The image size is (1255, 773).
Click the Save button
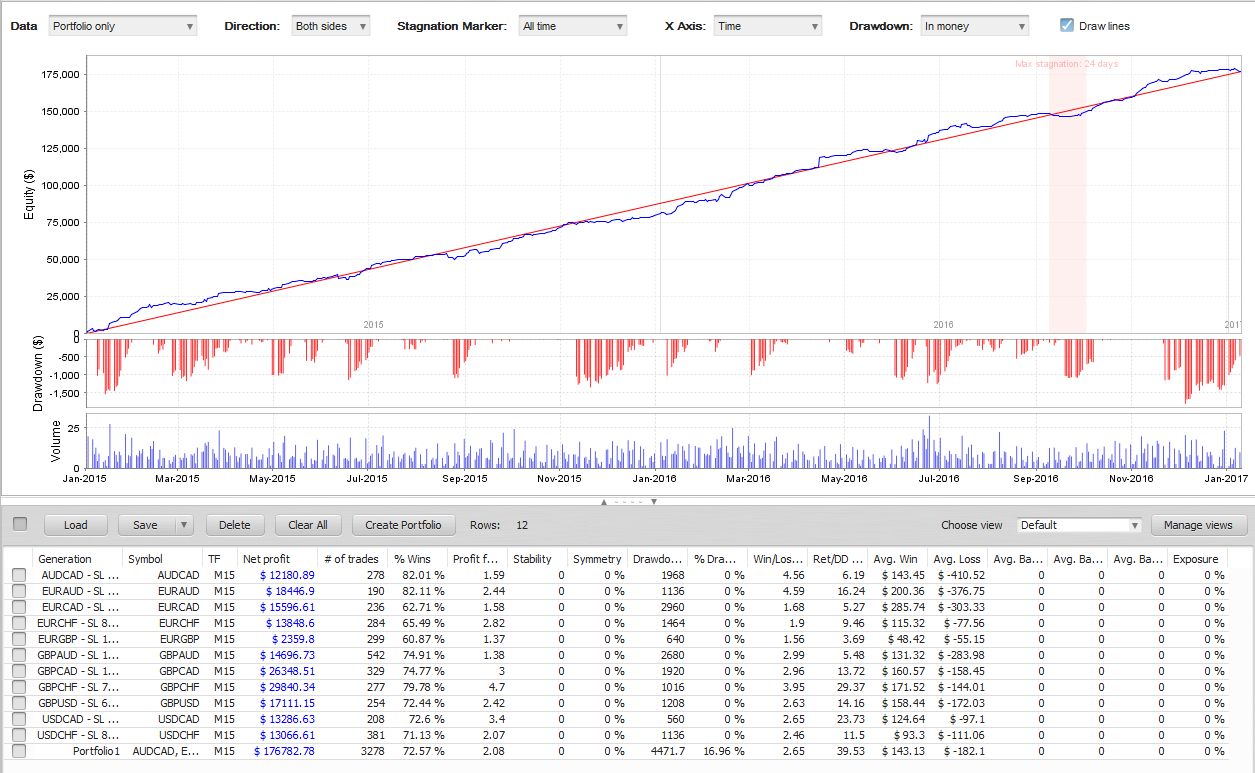pos(146,525)
